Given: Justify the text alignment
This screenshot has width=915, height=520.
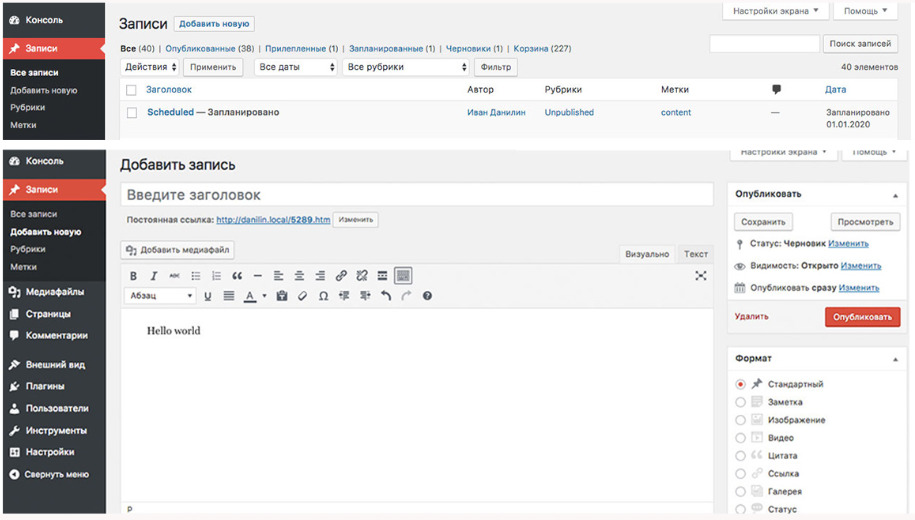Looking at the screenshot, I should pos(229,296).
